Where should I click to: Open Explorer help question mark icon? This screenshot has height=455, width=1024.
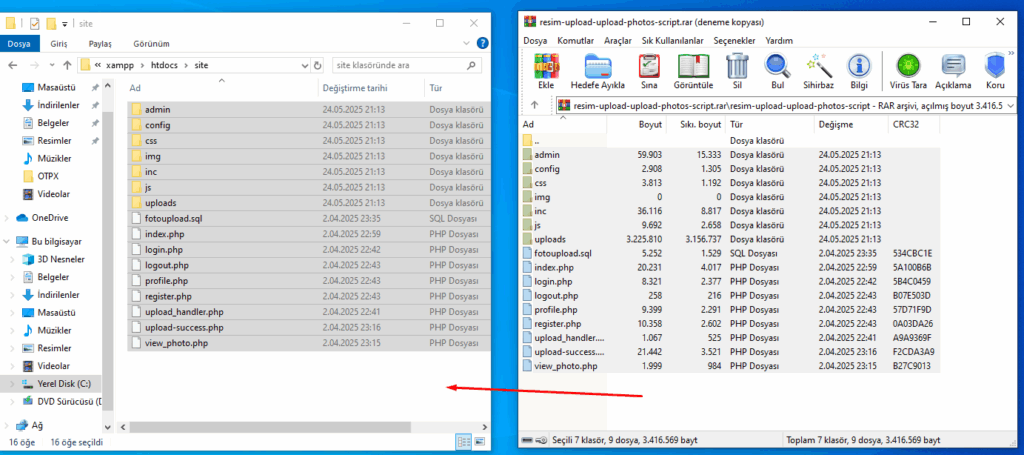(483, 44)
